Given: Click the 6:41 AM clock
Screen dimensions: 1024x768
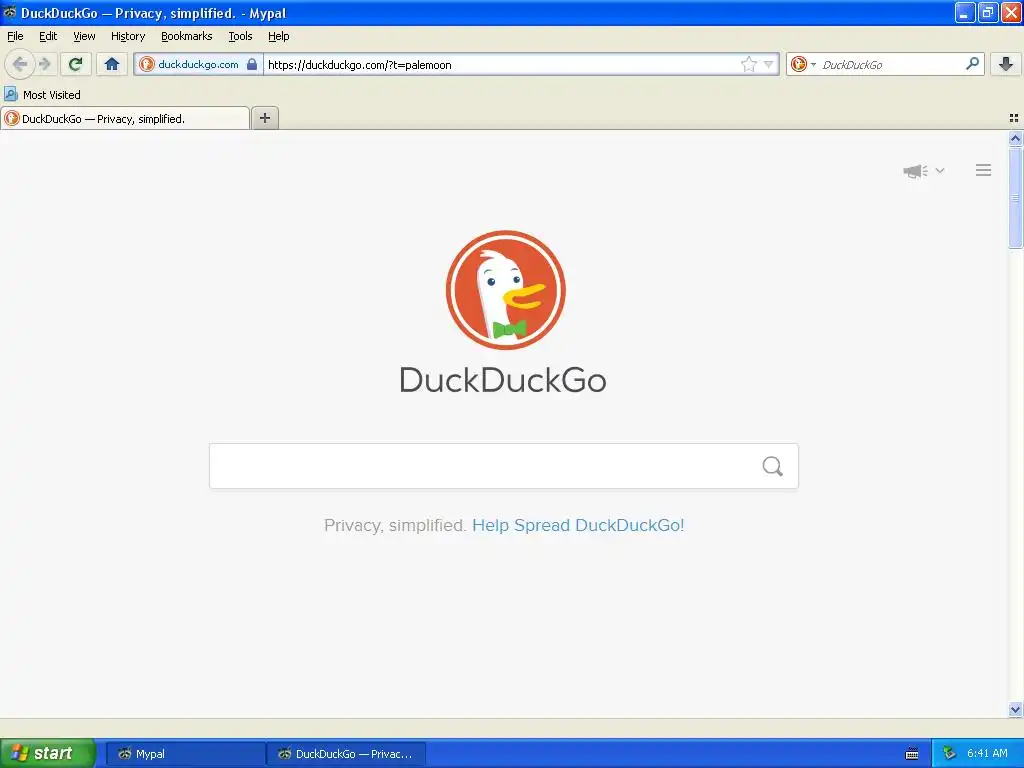Looking at the screenshot, I should pyautogui.click(x=987, y=754).
